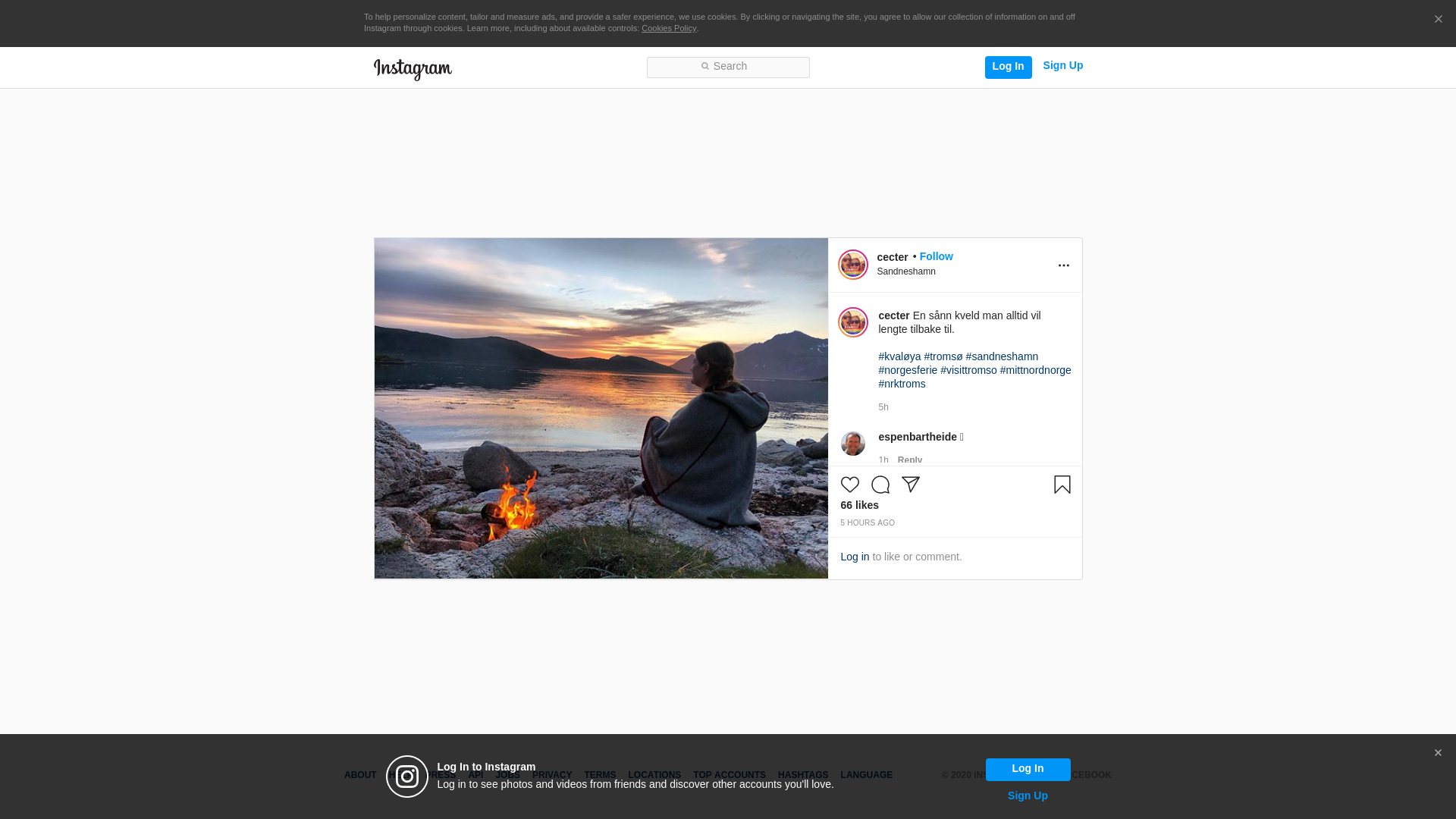Image resolution: width=1456 pixels, height=819 pixels.
Task: Dismiss the cookie notice banner
Action: coord(1438,20)
